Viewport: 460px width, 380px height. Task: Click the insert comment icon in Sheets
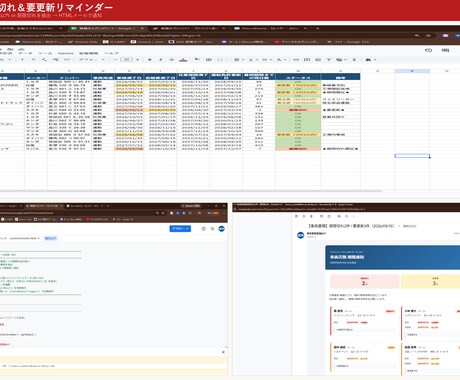click(307, 60)
